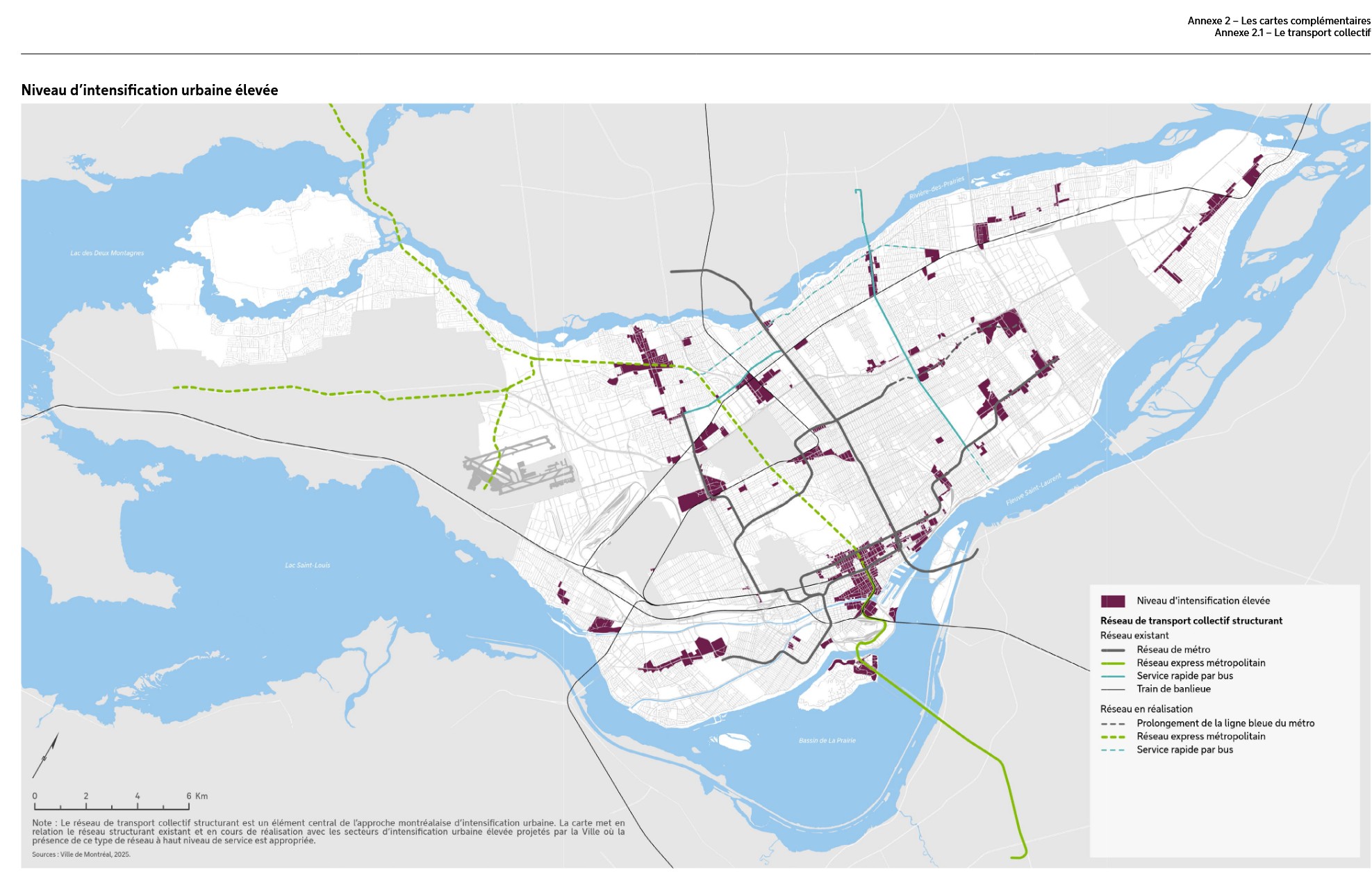Click the Réseau en réalisation legend subheading
This screenshot has height=872, width=1372.
coord(1146,709)
